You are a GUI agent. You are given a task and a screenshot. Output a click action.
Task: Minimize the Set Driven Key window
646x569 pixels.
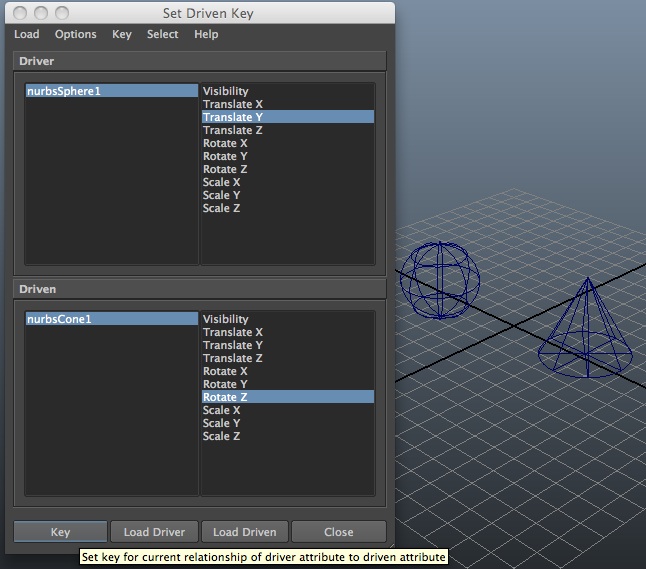click(41, 13)
